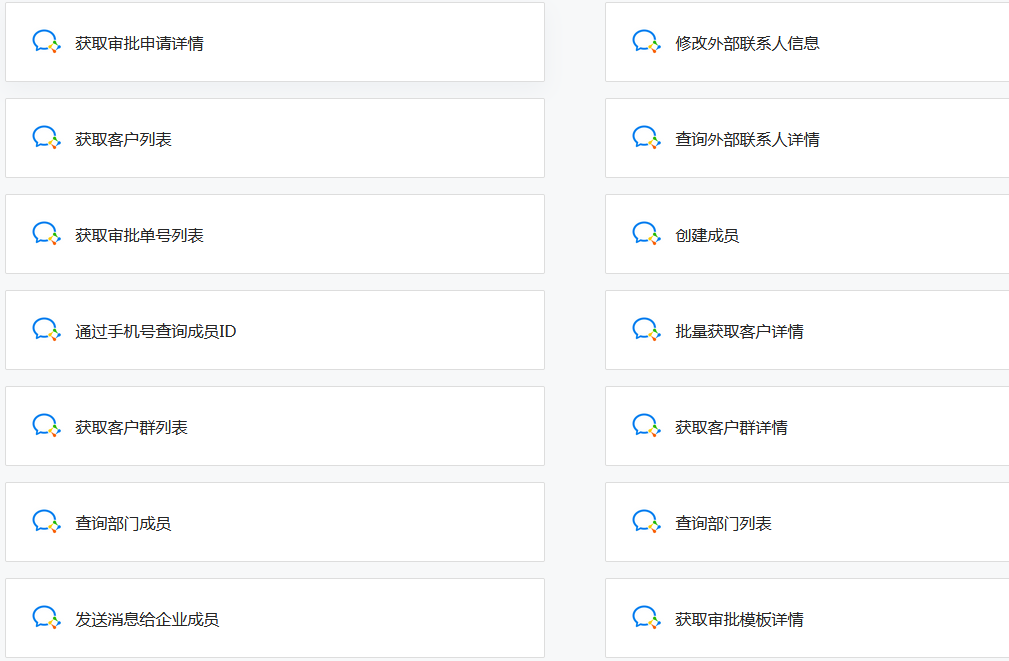Image resolution: width=1009 pixels, height=661 pixels.
Task: Pick the 通过手机号查询成员ID action label
Action: [156, 331]
